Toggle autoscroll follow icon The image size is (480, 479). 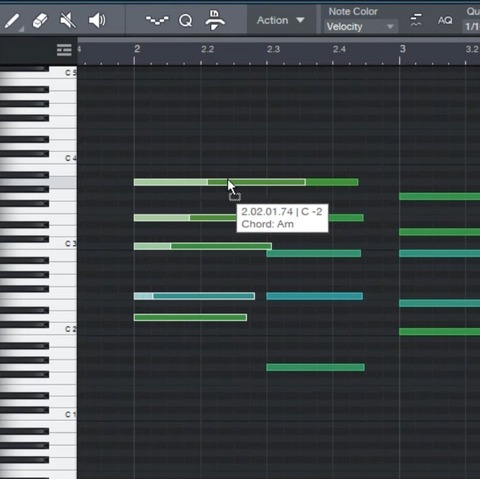tap(157, 21)
